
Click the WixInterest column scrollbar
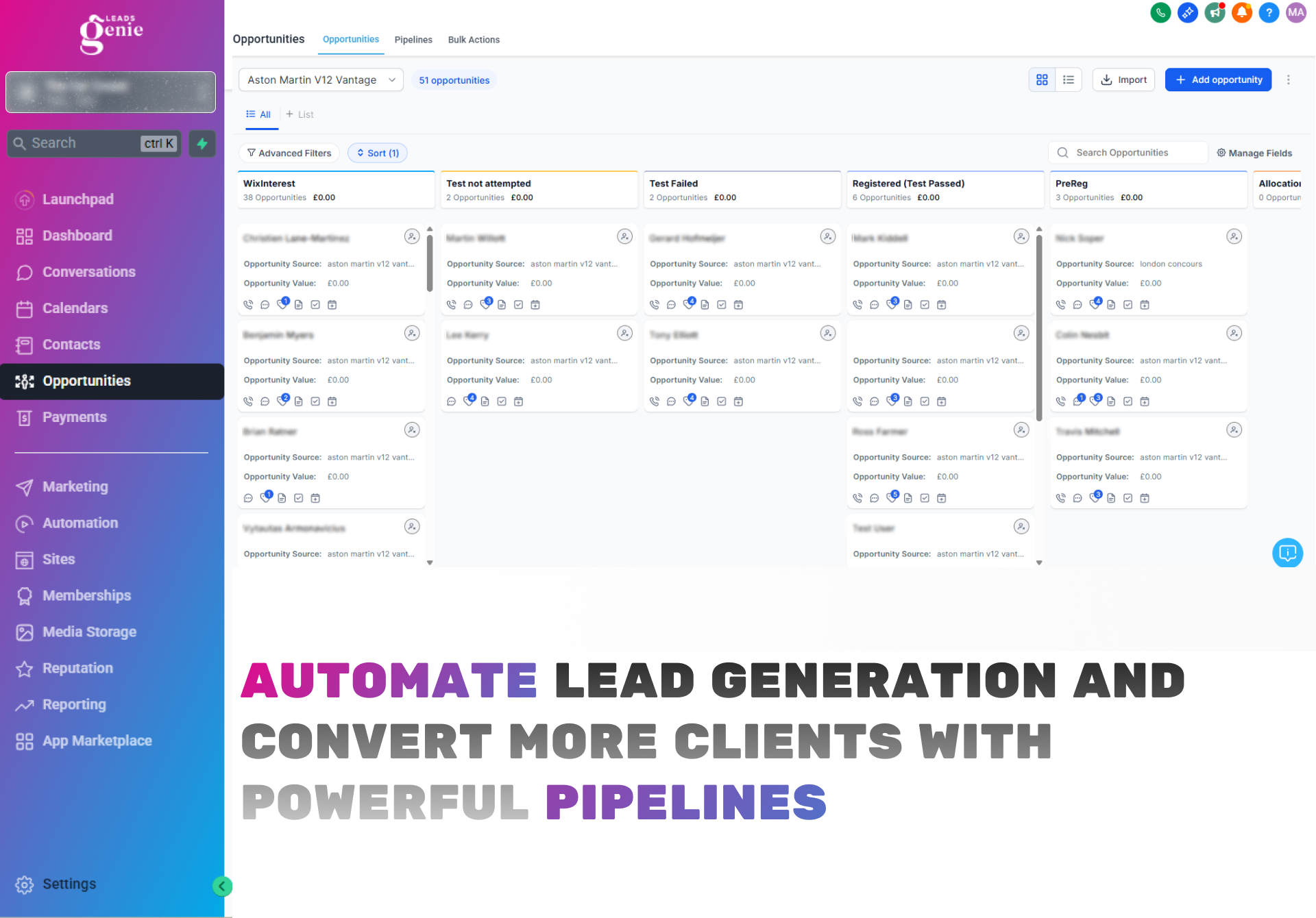click(430, 263)
